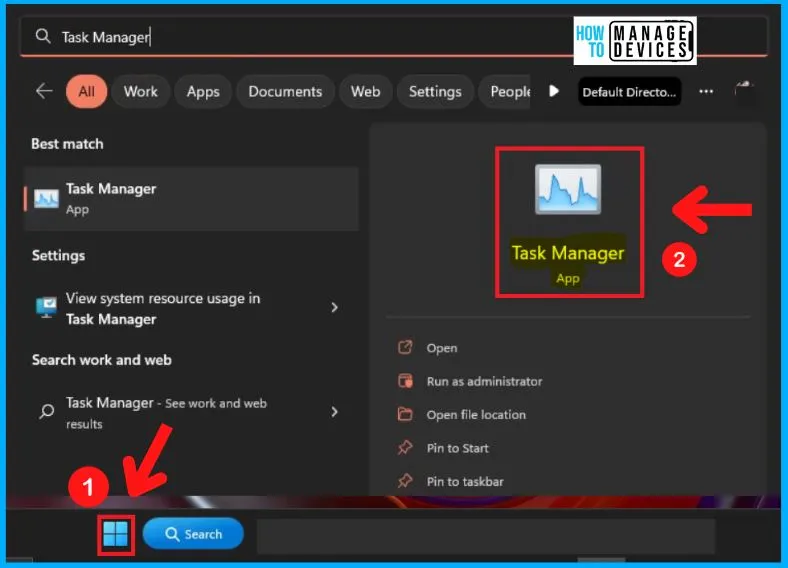Switch to the Settings filter tab

coord(435,91)
